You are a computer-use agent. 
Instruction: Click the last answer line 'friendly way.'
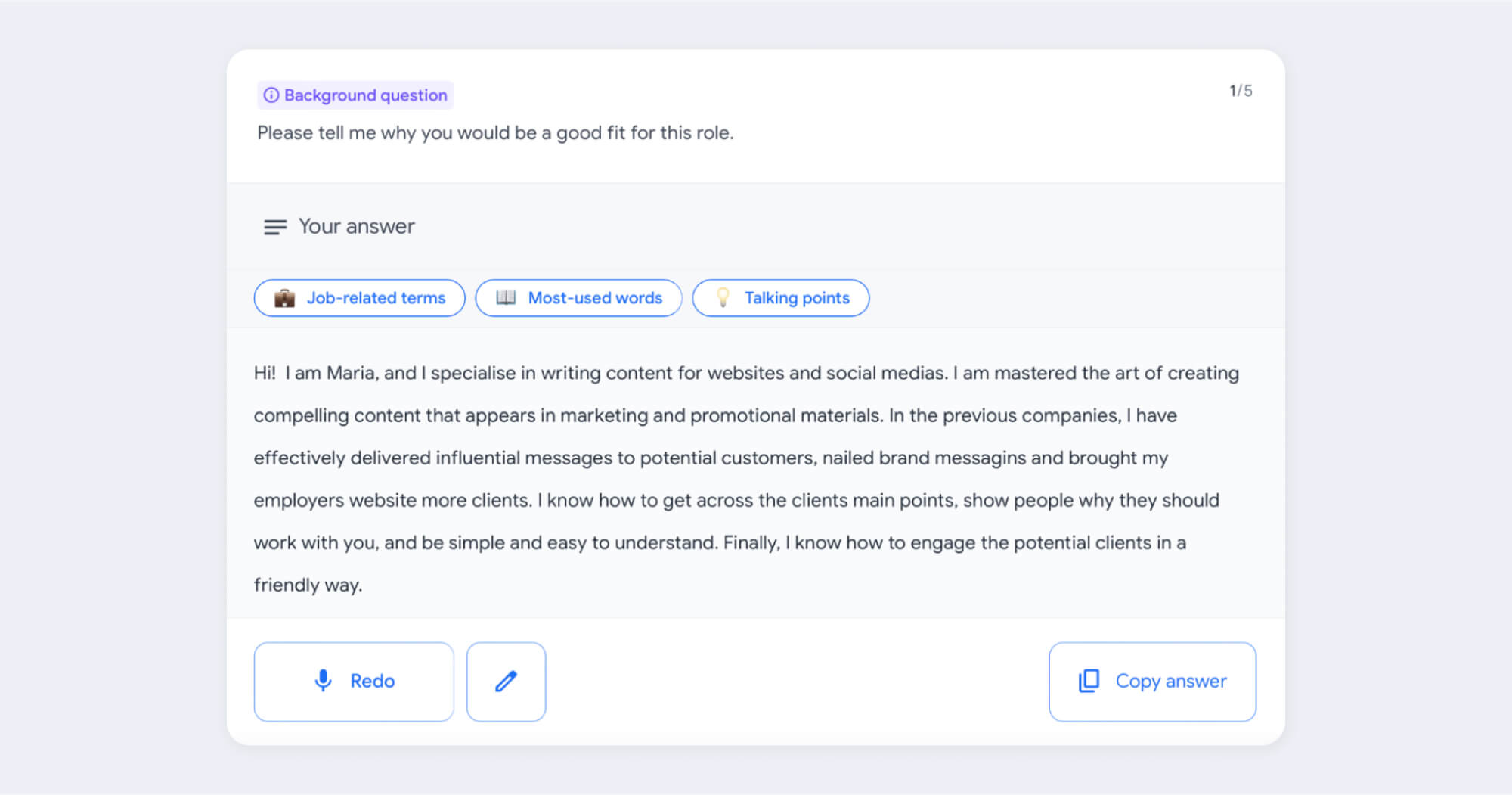(308, 585)
